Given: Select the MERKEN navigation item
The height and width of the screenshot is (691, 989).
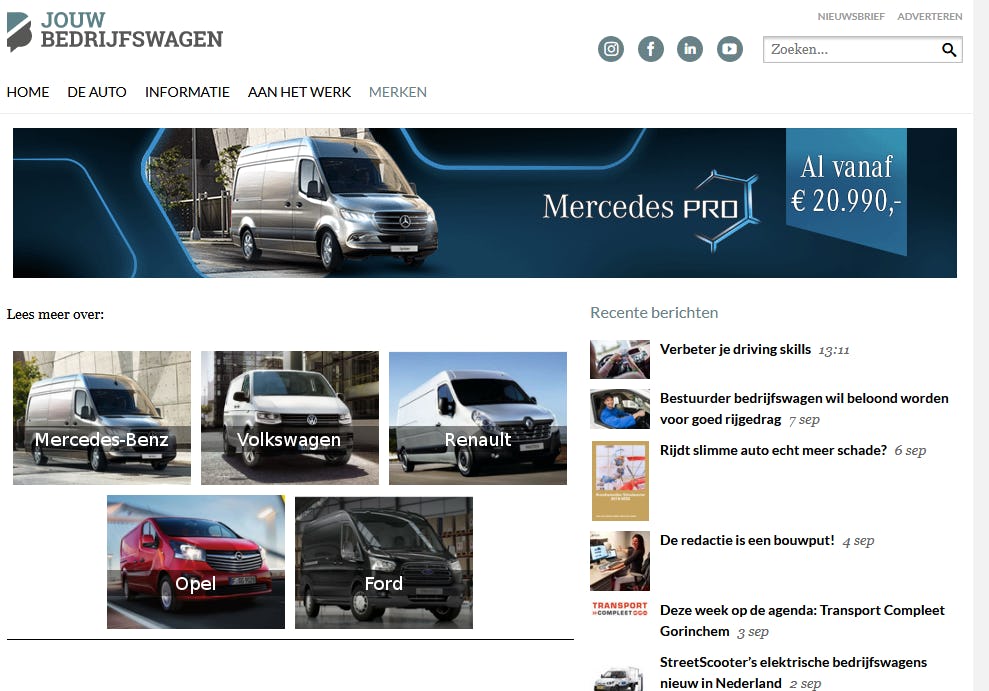Looking at the screenshot, I should pyautogui.click(x=397, y=92).
